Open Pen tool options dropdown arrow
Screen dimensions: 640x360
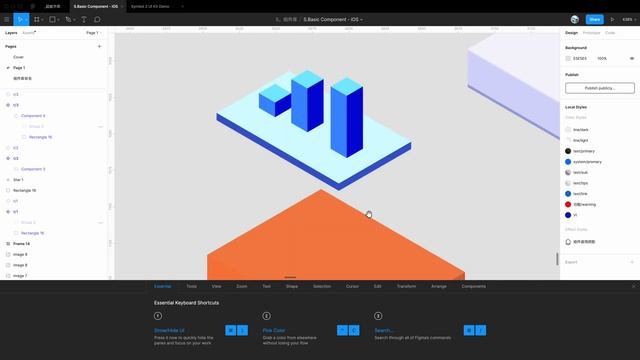[x=74, y=20]
